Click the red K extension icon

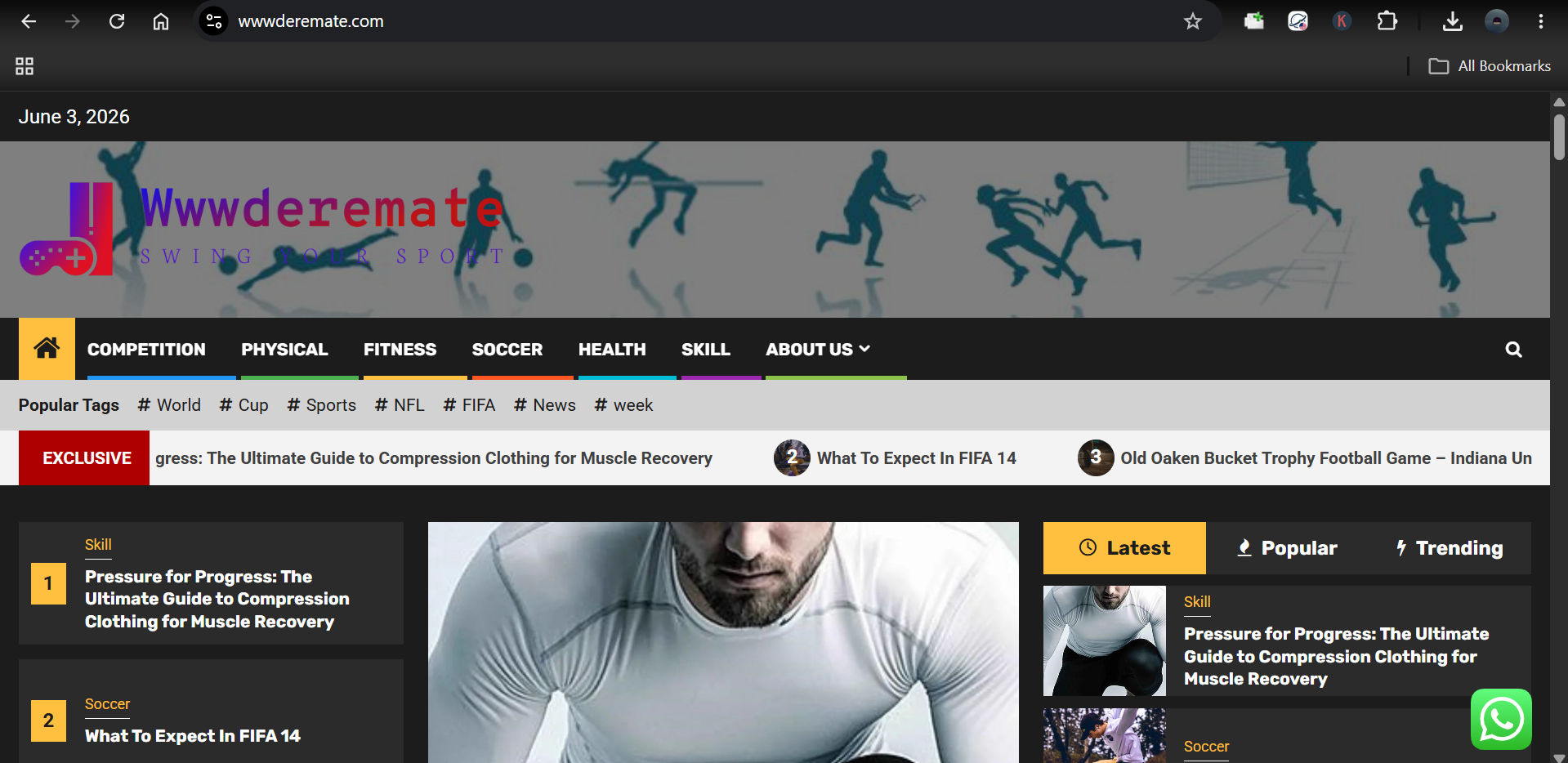(1342, 21)
